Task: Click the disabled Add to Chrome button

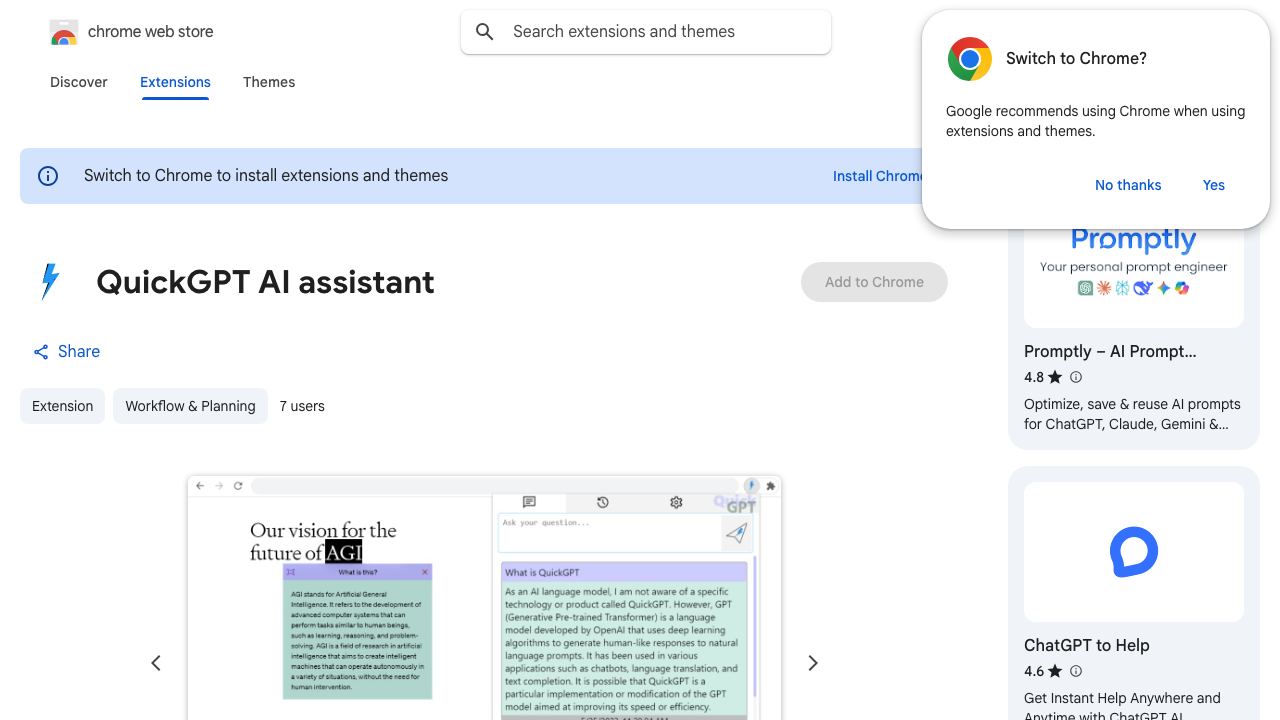Action: [874, 282]
